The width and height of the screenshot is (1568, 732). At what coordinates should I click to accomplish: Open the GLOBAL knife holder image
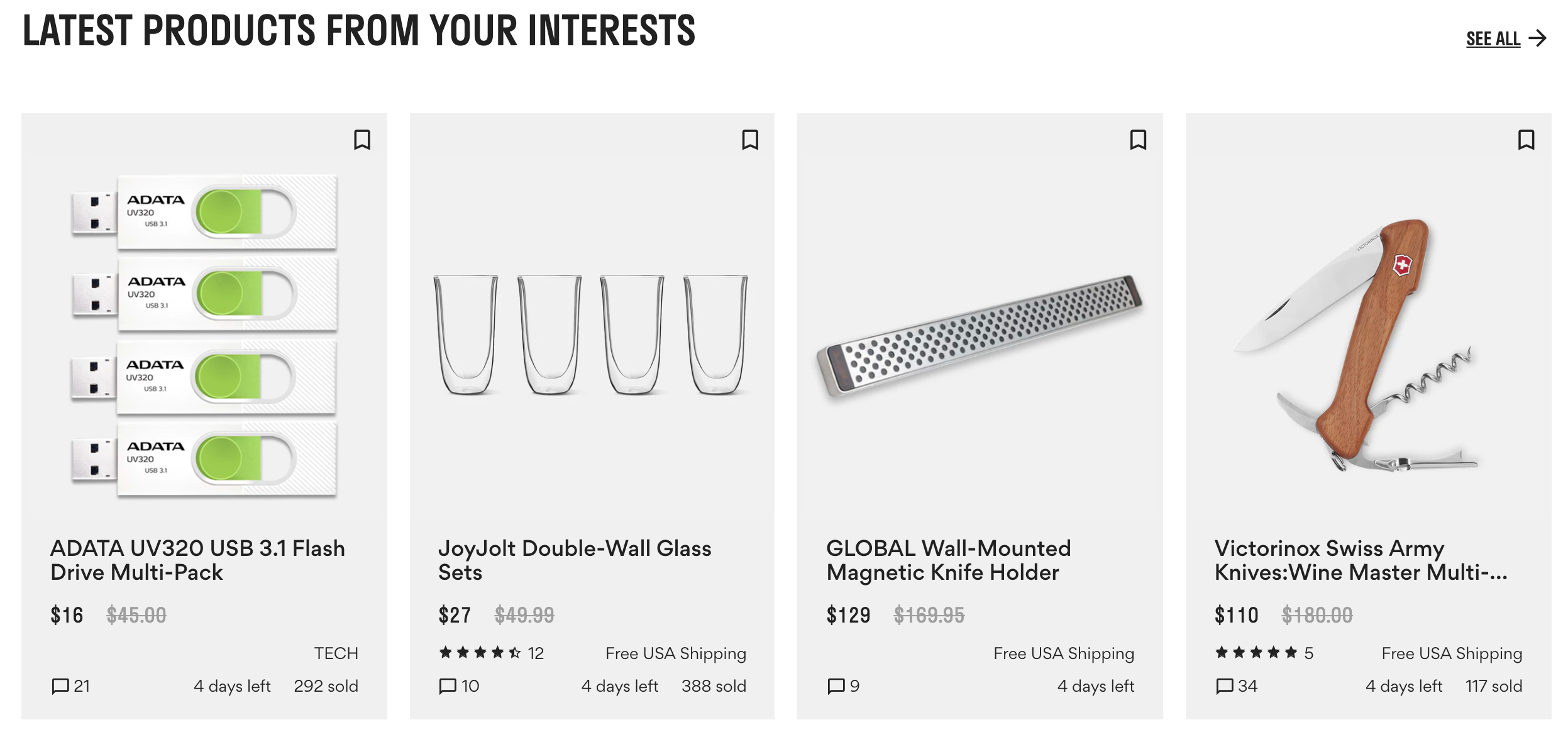pyautogui.click(x=980, y=335)
